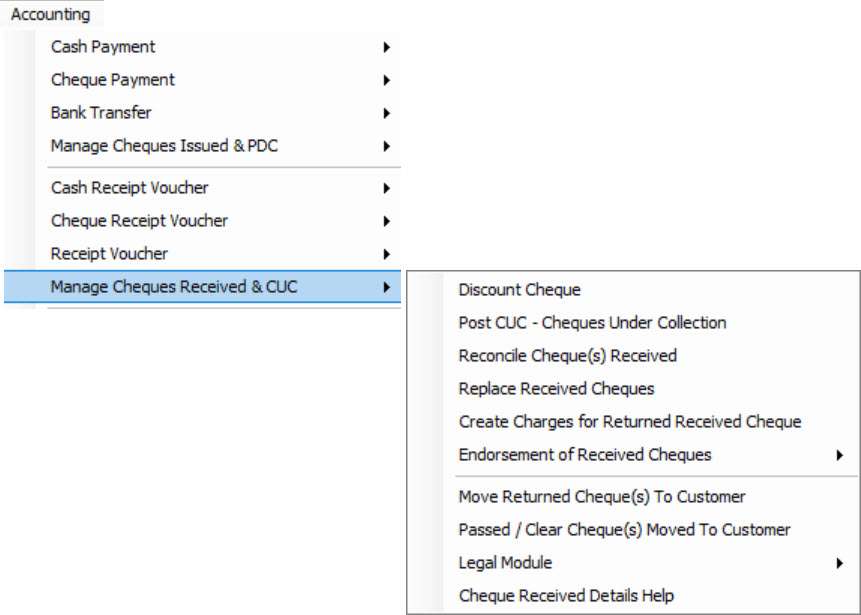This screenshot has width=861, height=615.
Task: Expand Legal Module submenu arrow
Action: pos(839,563)
